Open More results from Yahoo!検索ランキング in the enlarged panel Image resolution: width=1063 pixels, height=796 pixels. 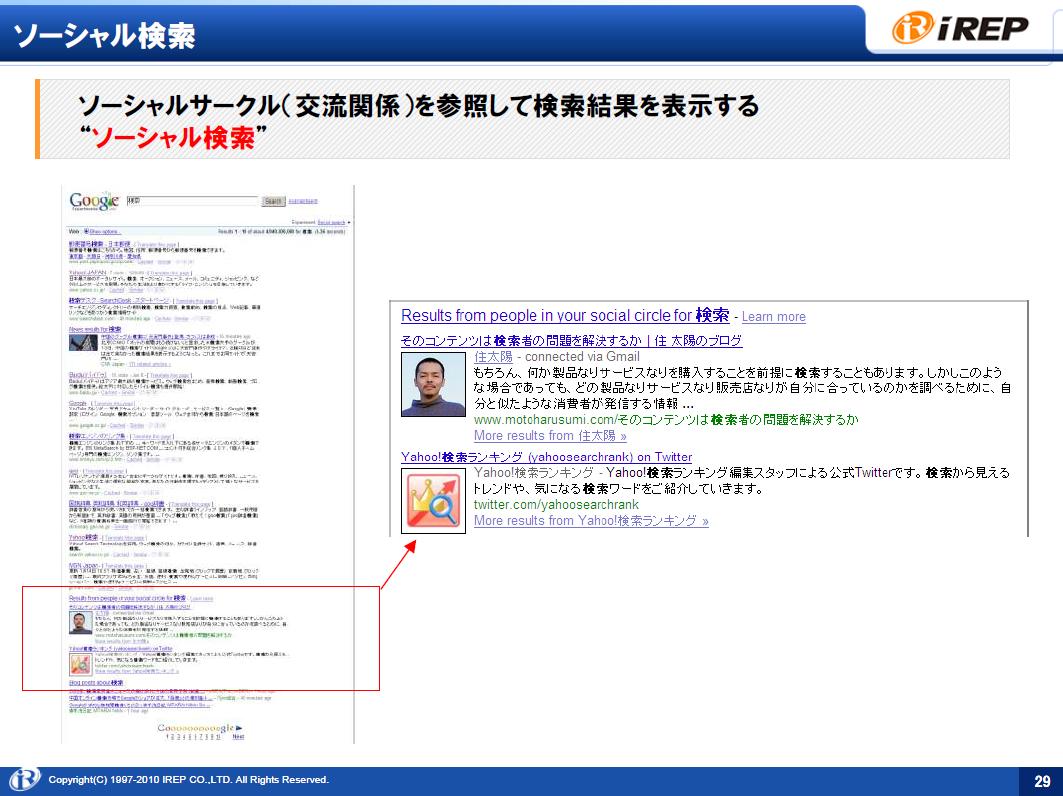pos(591,521)
